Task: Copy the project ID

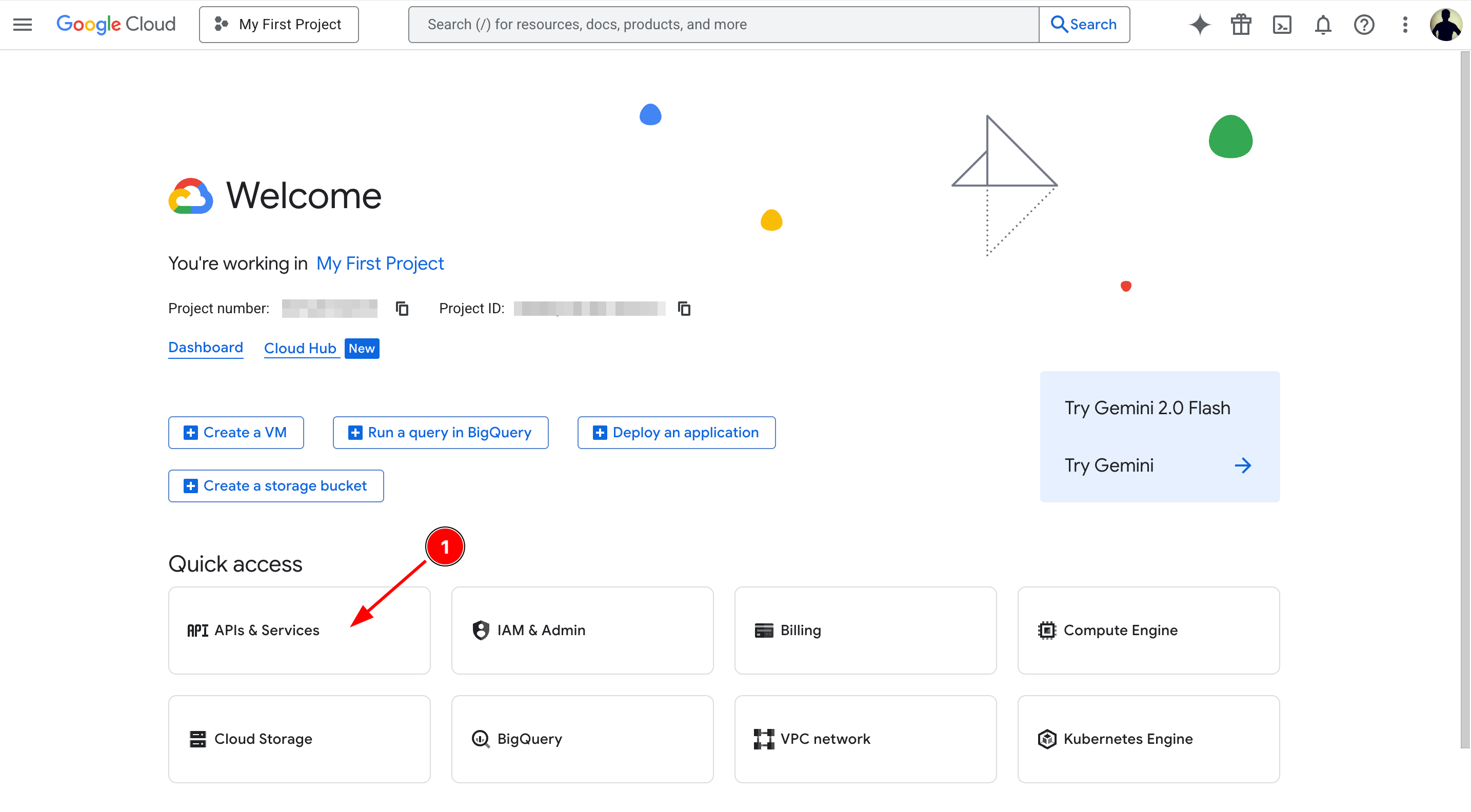Action: (684, 309)
